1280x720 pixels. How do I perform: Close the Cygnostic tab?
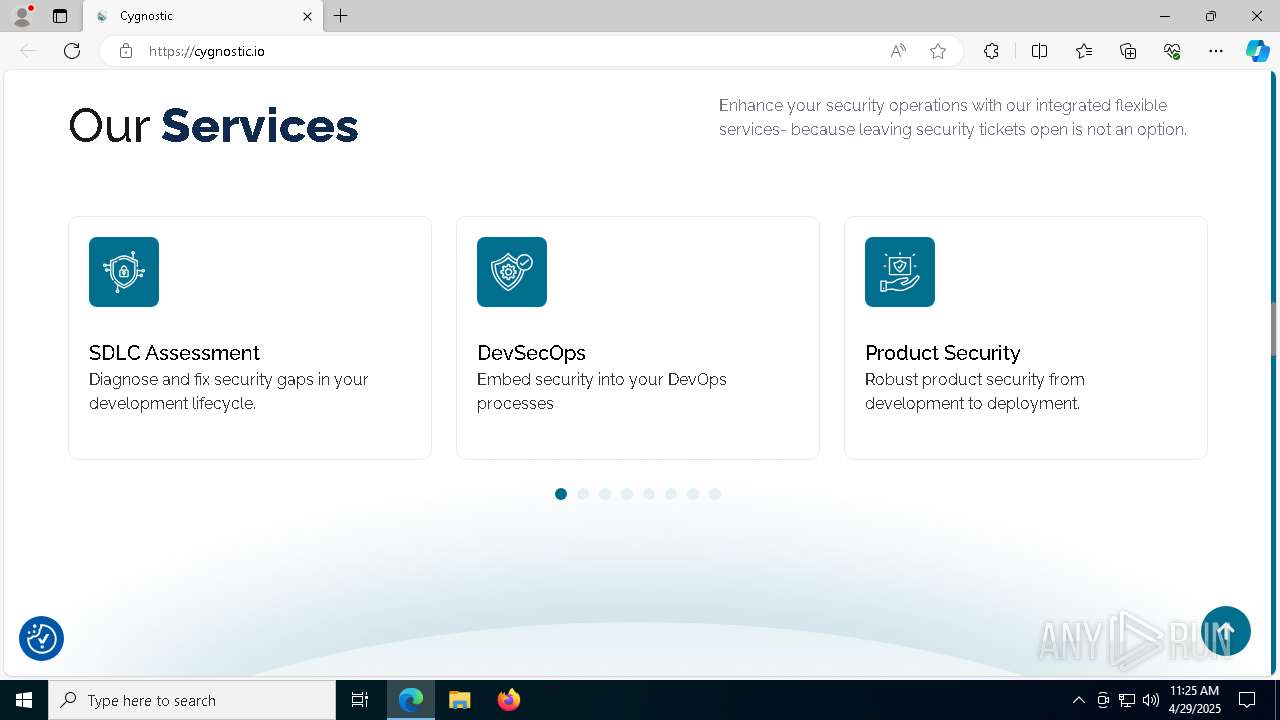[307, 16]
